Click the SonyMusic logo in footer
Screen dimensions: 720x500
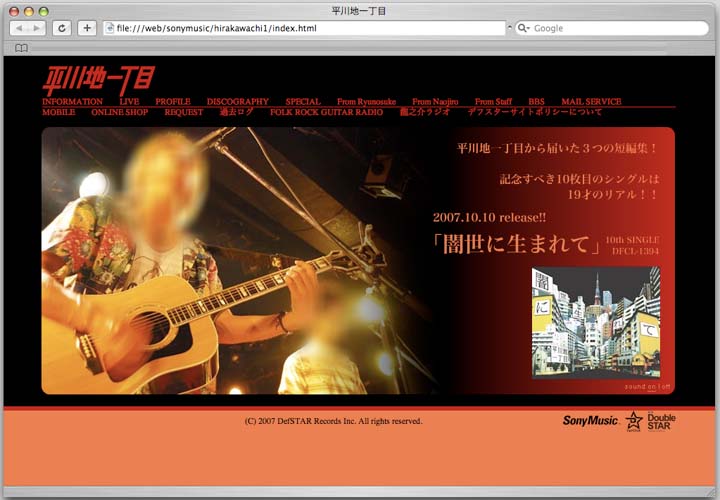click(590, 421)
